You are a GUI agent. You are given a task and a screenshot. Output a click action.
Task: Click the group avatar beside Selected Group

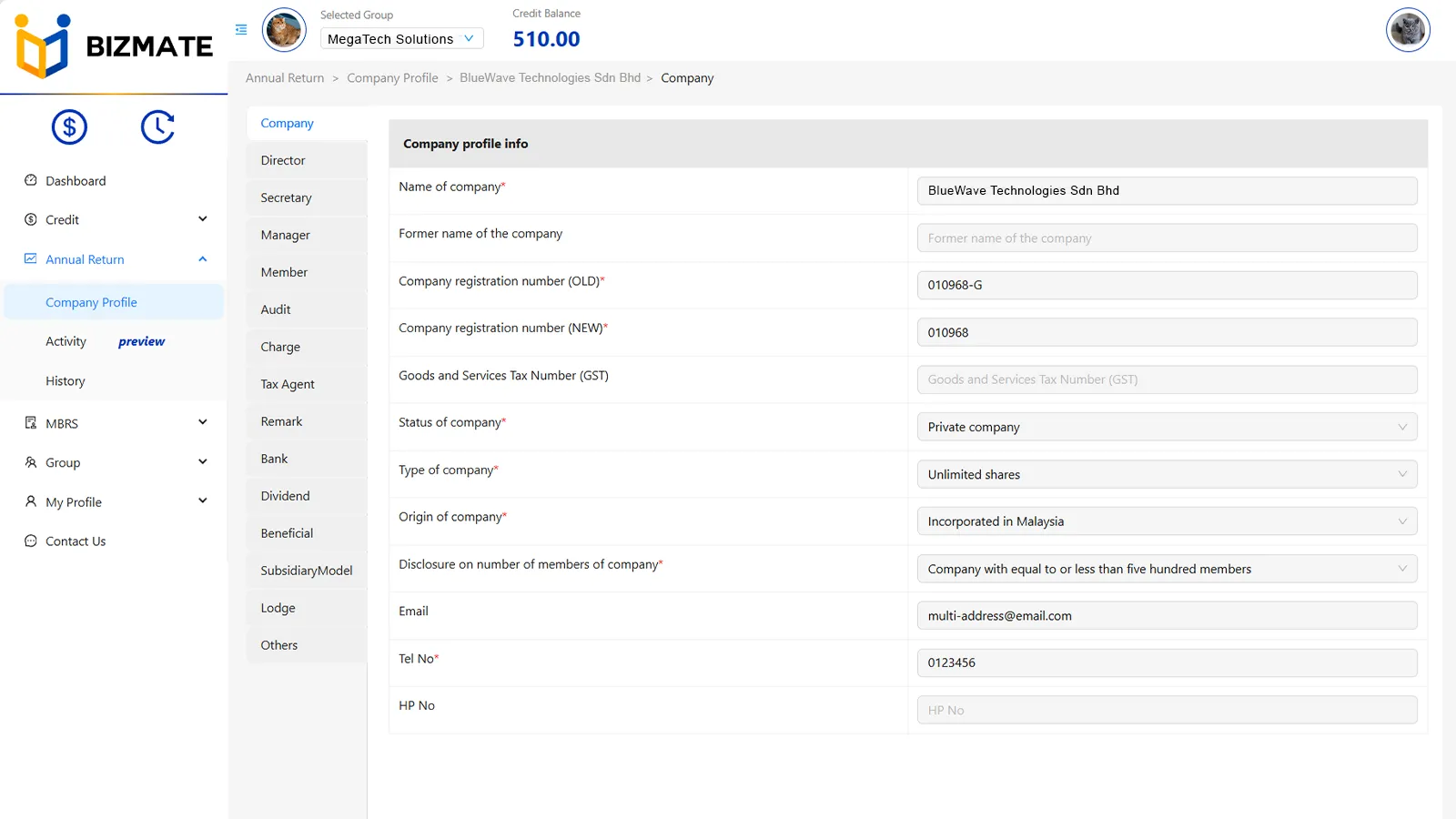tap(284, 30)
